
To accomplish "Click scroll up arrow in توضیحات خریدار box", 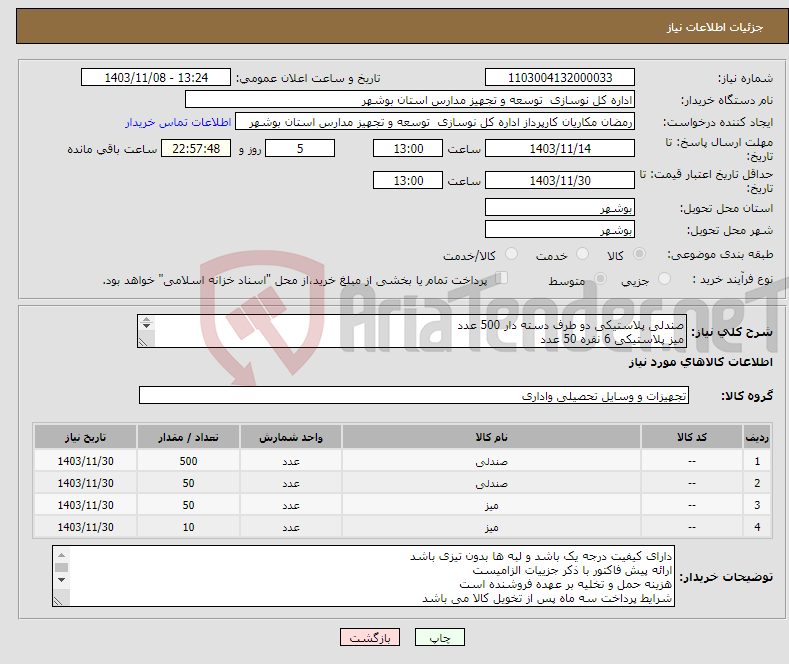I will pos(61,555).
